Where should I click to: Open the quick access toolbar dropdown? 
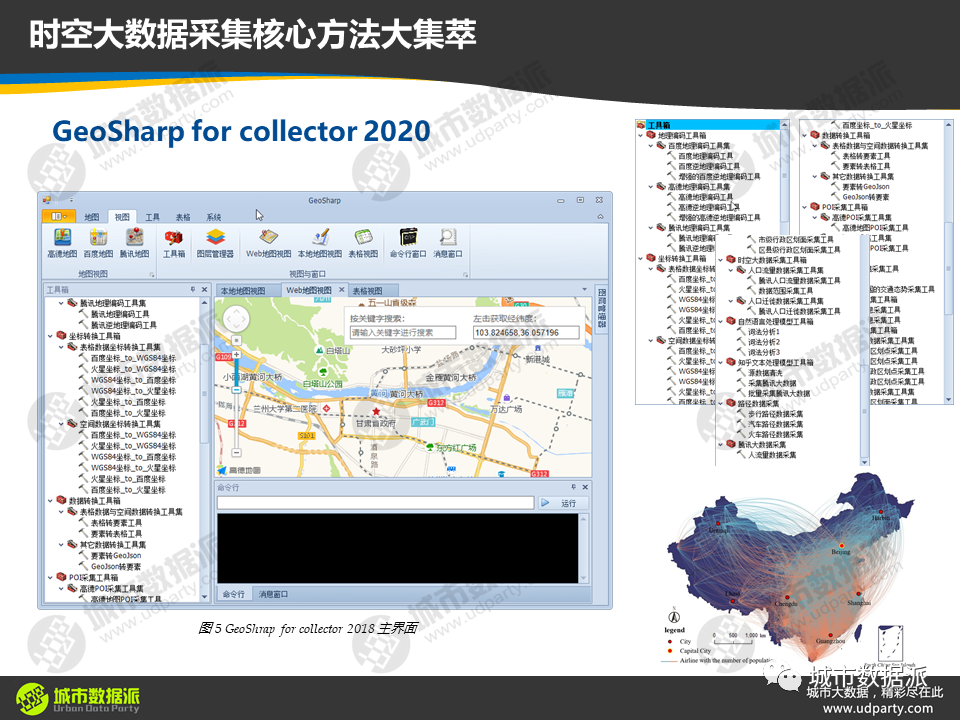(71, 200)
